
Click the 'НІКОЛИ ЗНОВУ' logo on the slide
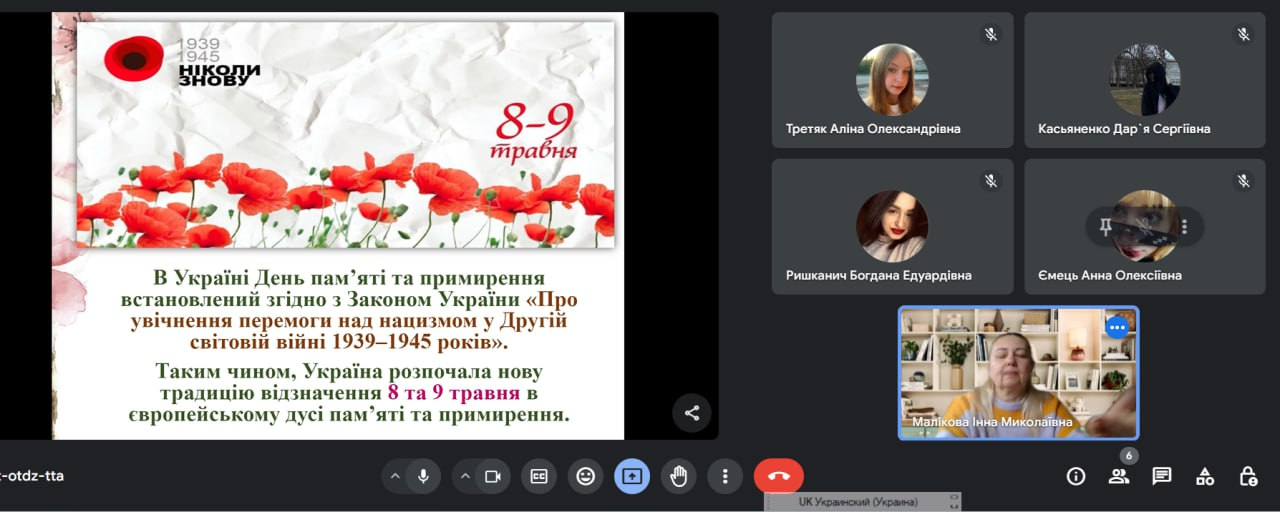pos(219,74)
